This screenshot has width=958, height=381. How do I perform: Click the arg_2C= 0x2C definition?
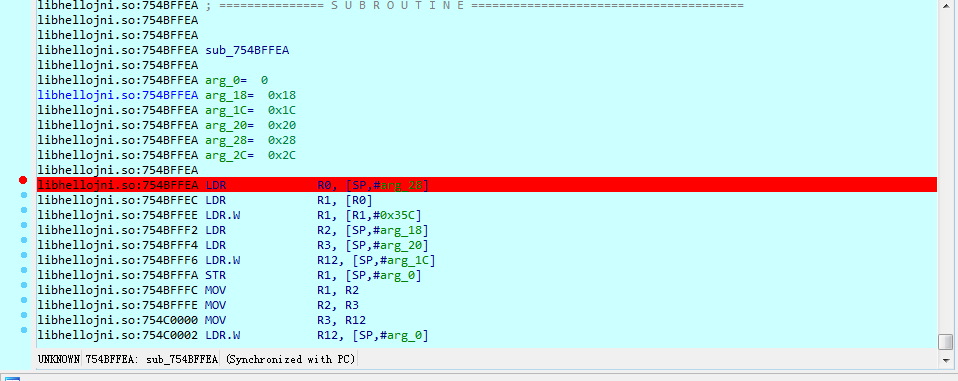250,155
